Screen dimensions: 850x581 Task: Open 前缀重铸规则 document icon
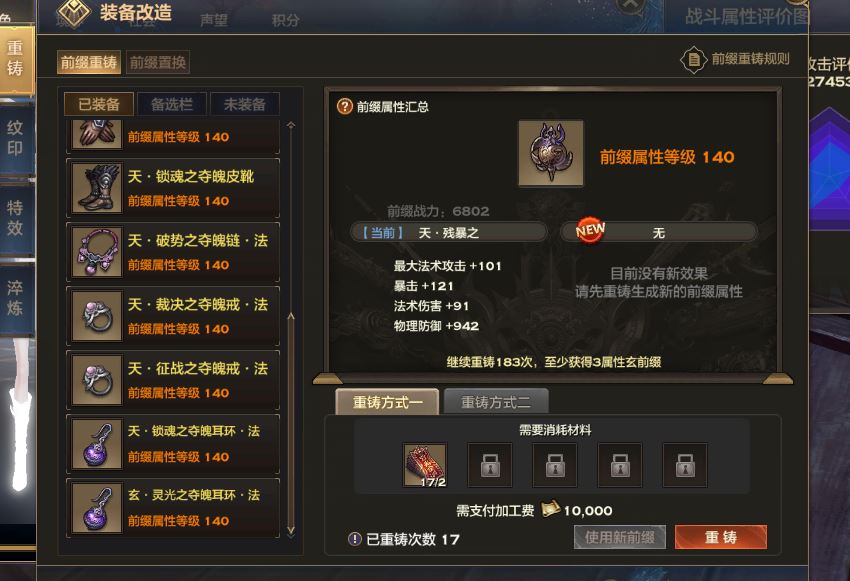694,59
